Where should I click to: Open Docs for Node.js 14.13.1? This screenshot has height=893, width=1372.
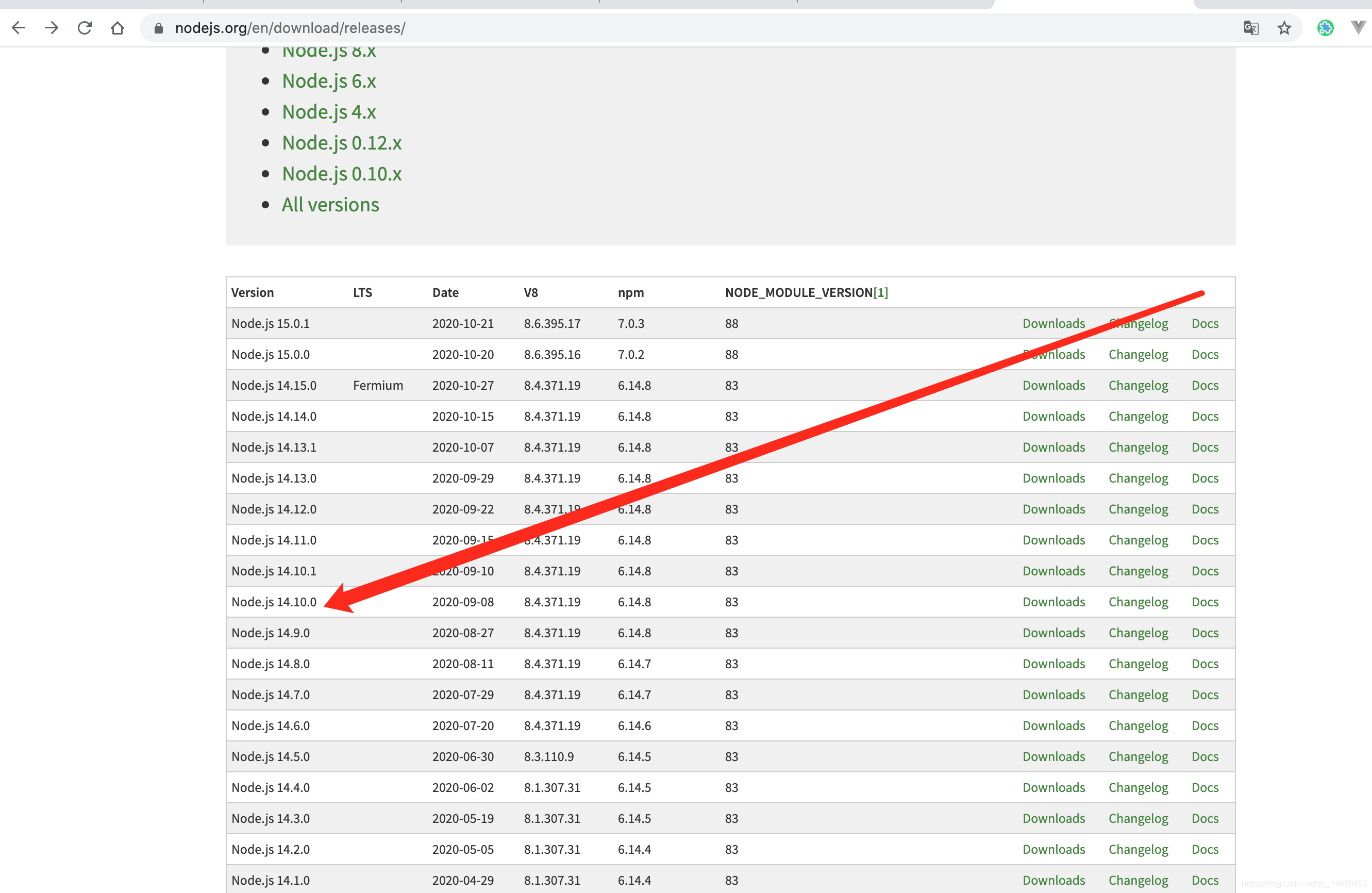pos(1205,448)
